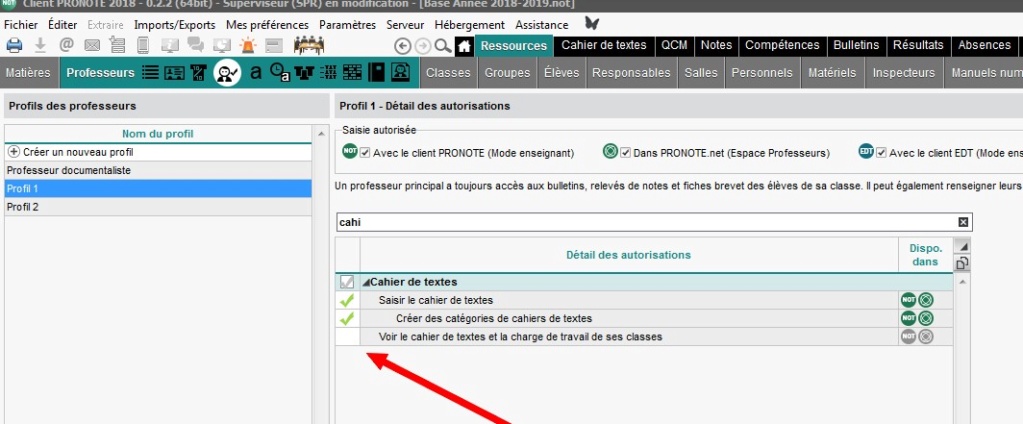The width and height of the screenshot is (1023, 424).
Task: Open the Hébergement menu
Action: (470, 25)
